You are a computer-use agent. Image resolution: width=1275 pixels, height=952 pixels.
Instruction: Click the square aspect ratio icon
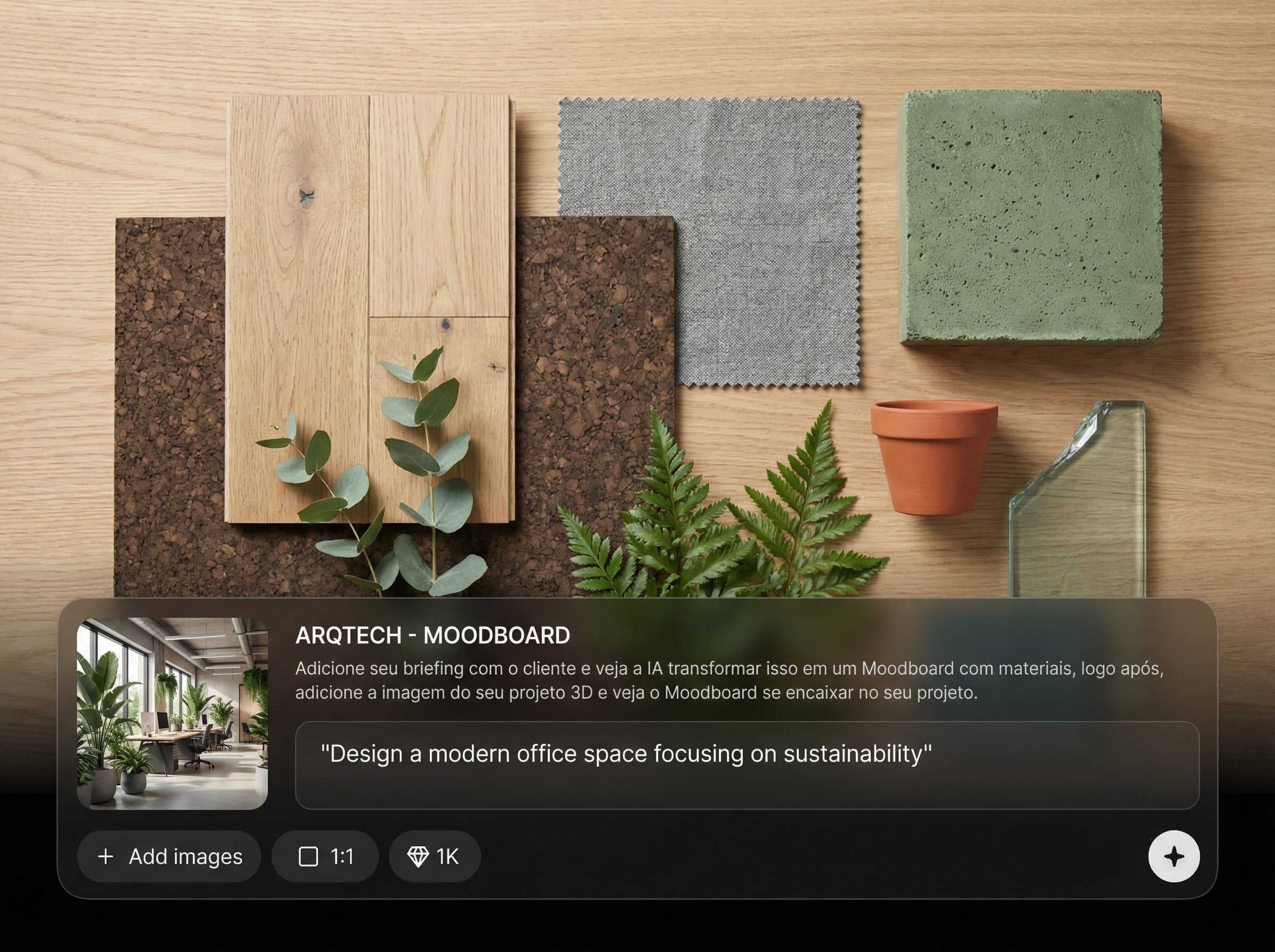click(x=308, y=856)
